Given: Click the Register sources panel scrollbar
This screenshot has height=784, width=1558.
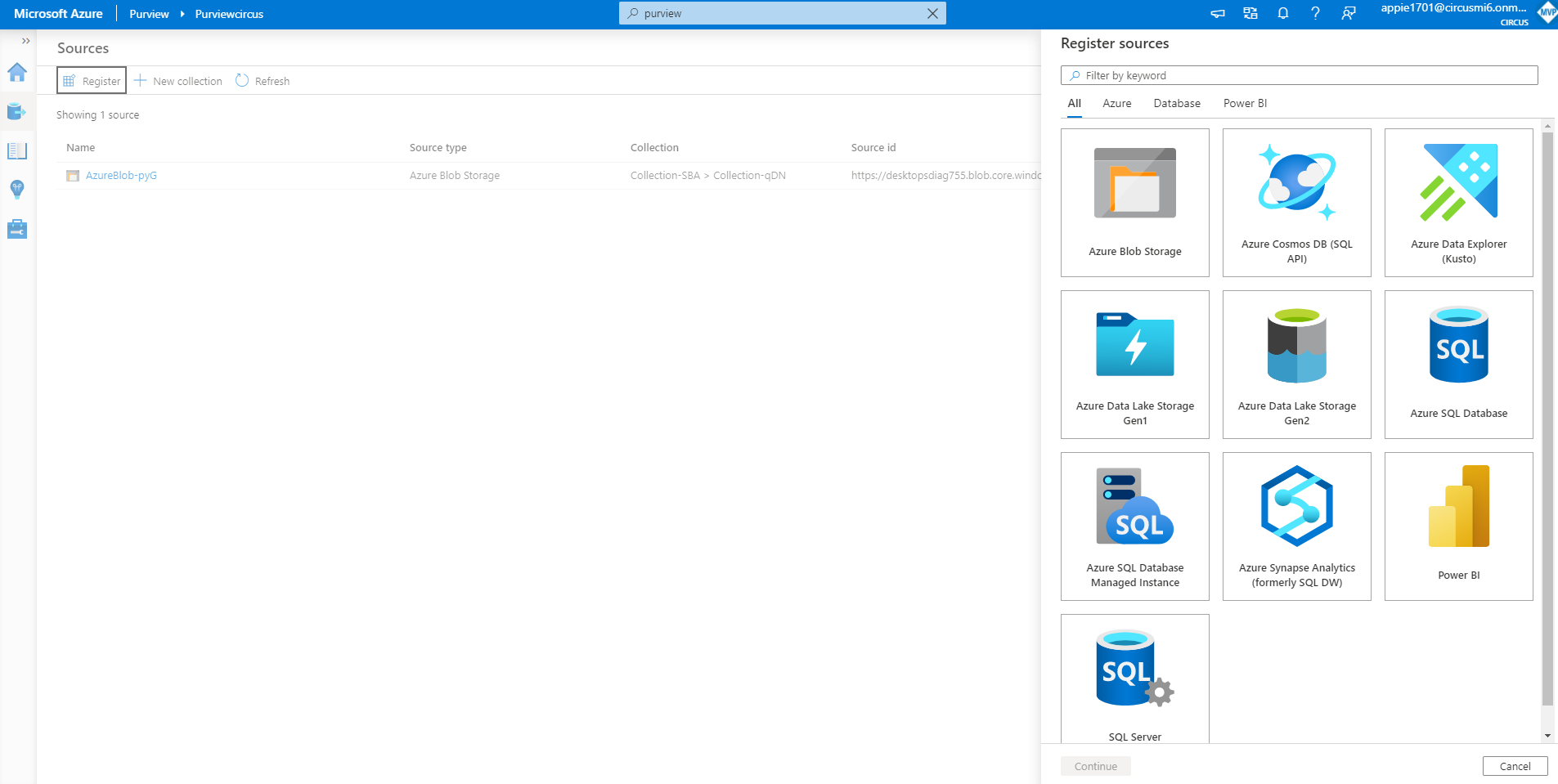Looking at the screenshot, I should 1547,417.
